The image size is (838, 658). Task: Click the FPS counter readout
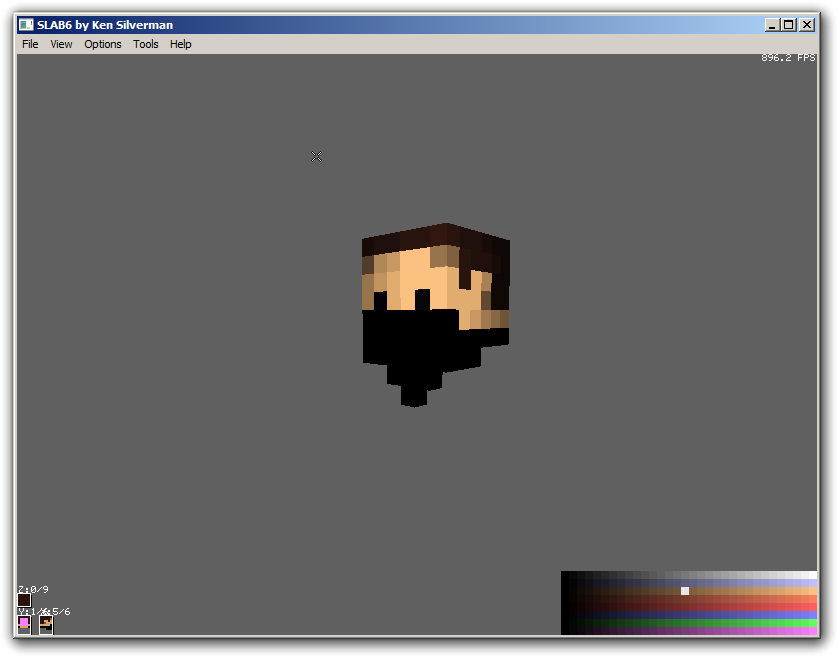(788, 58)
